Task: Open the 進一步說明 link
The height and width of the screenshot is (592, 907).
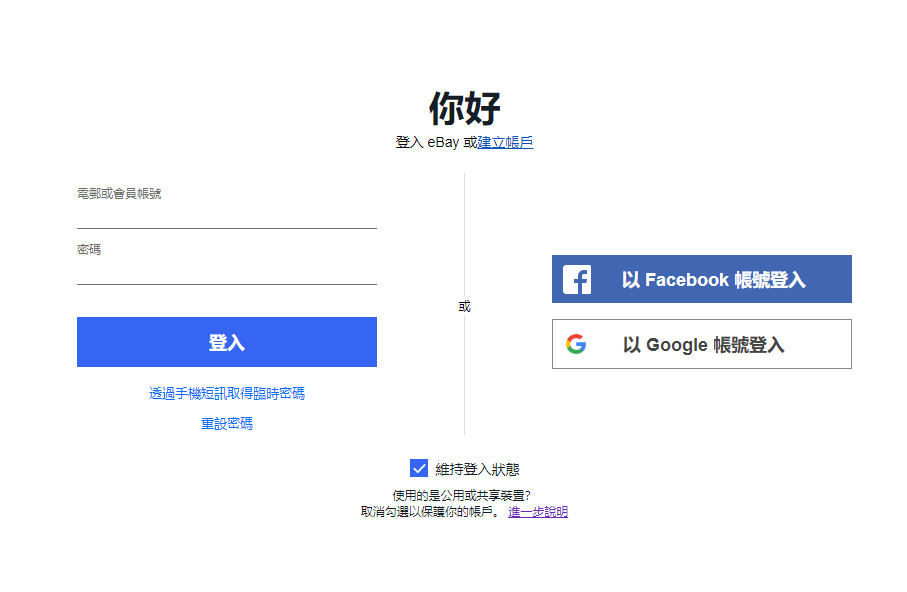Action: [538, 512]
